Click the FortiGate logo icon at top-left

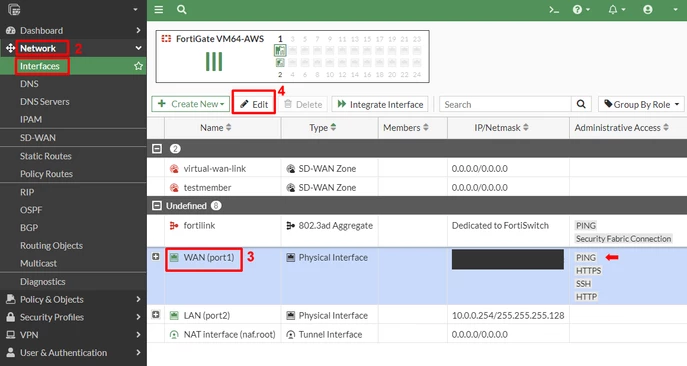tap(14, 9)
